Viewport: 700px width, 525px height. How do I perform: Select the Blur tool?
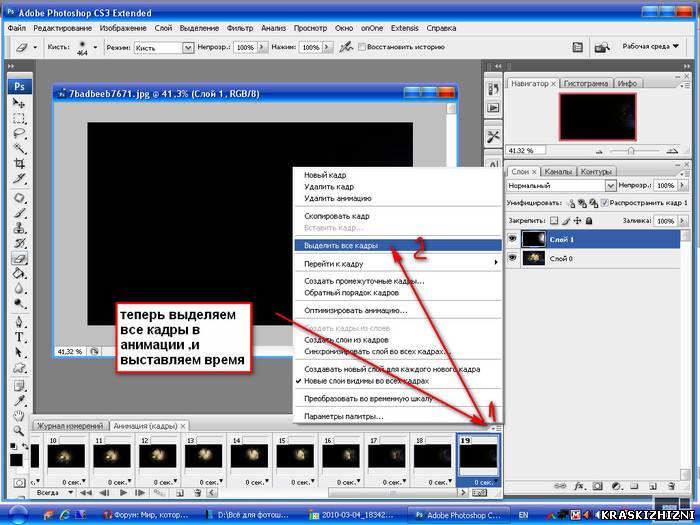(x=19, y=288)
